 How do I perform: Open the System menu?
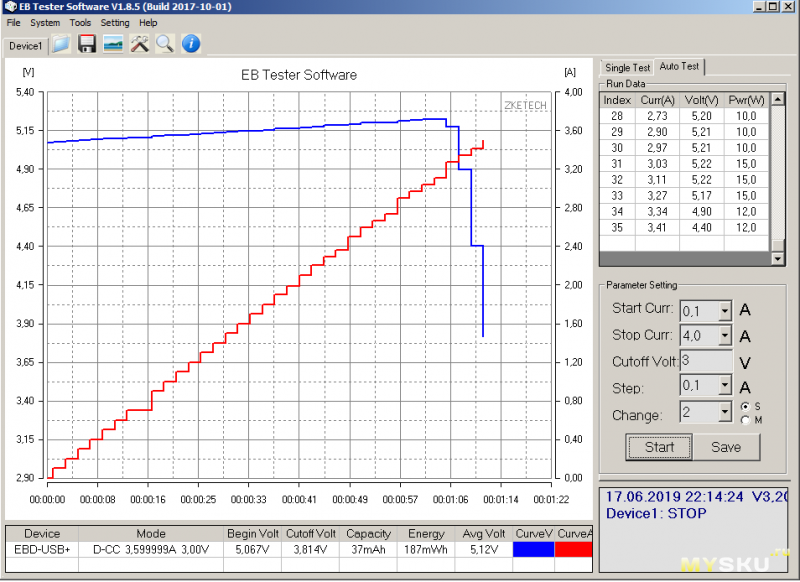click(x=45, y=23)
